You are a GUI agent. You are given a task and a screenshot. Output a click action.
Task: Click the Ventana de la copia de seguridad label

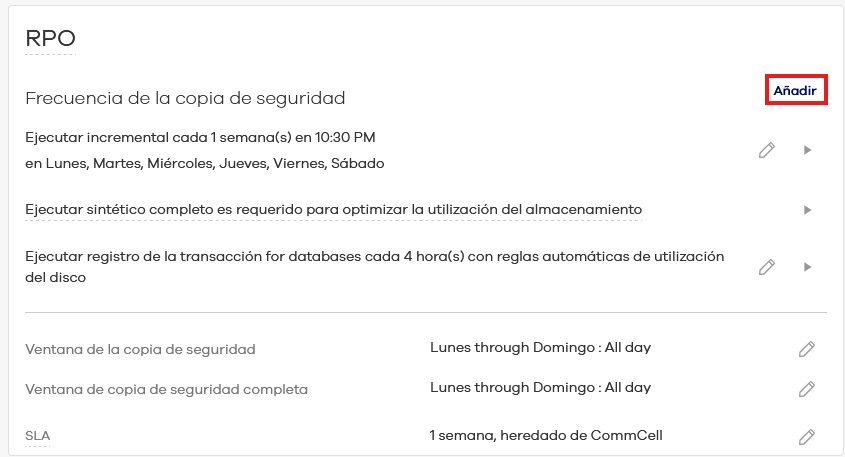pyautogui.click(x=140, y=349)
